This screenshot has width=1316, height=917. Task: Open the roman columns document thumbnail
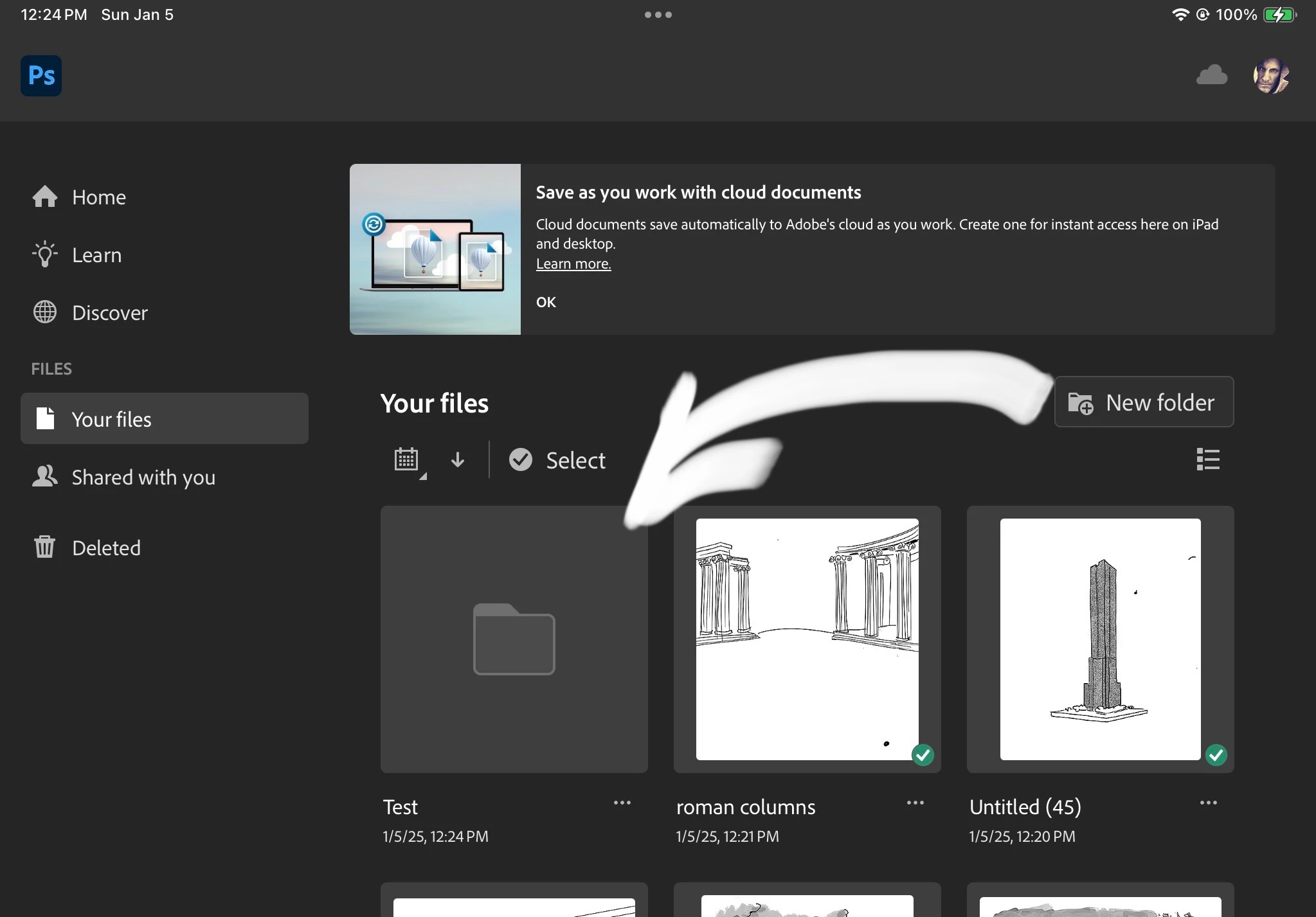click(807, 639)
